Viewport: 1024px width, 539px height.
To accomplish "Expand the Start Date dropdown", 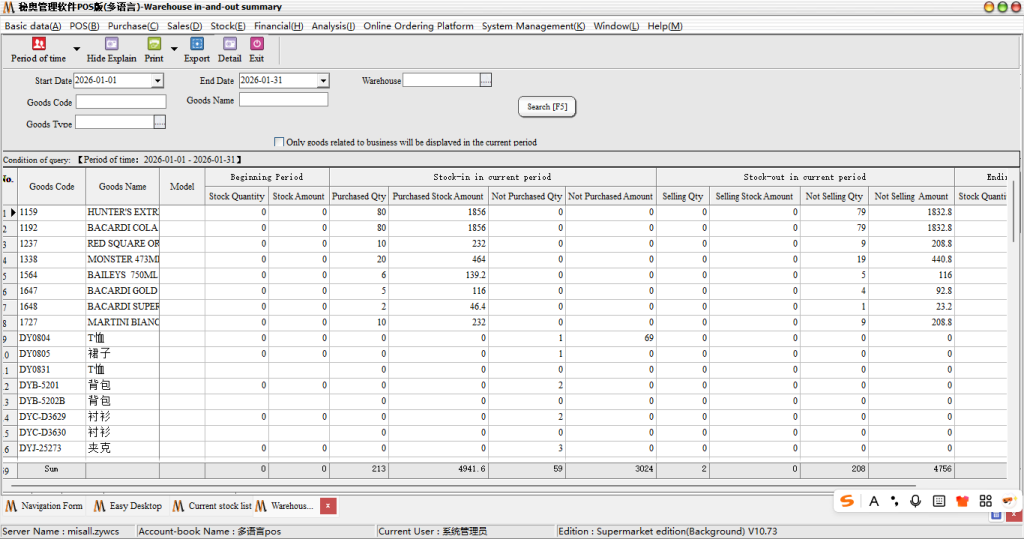I will (157, 81).
